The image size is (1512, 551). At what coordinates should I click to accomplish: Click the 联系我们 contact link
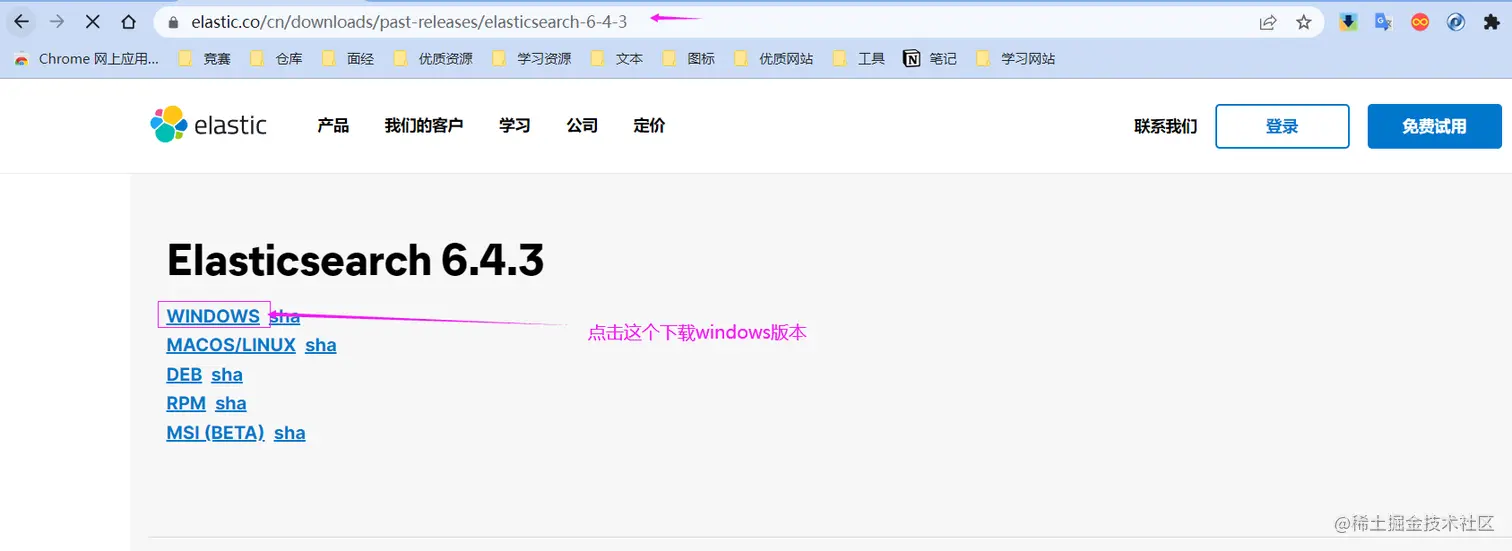pos(1165,127)
